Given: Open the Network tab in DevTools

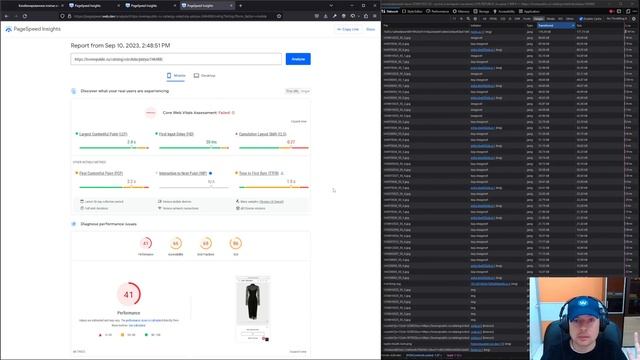Looking at the screenshot, I should pyautogui.click(x=390, y=11).
